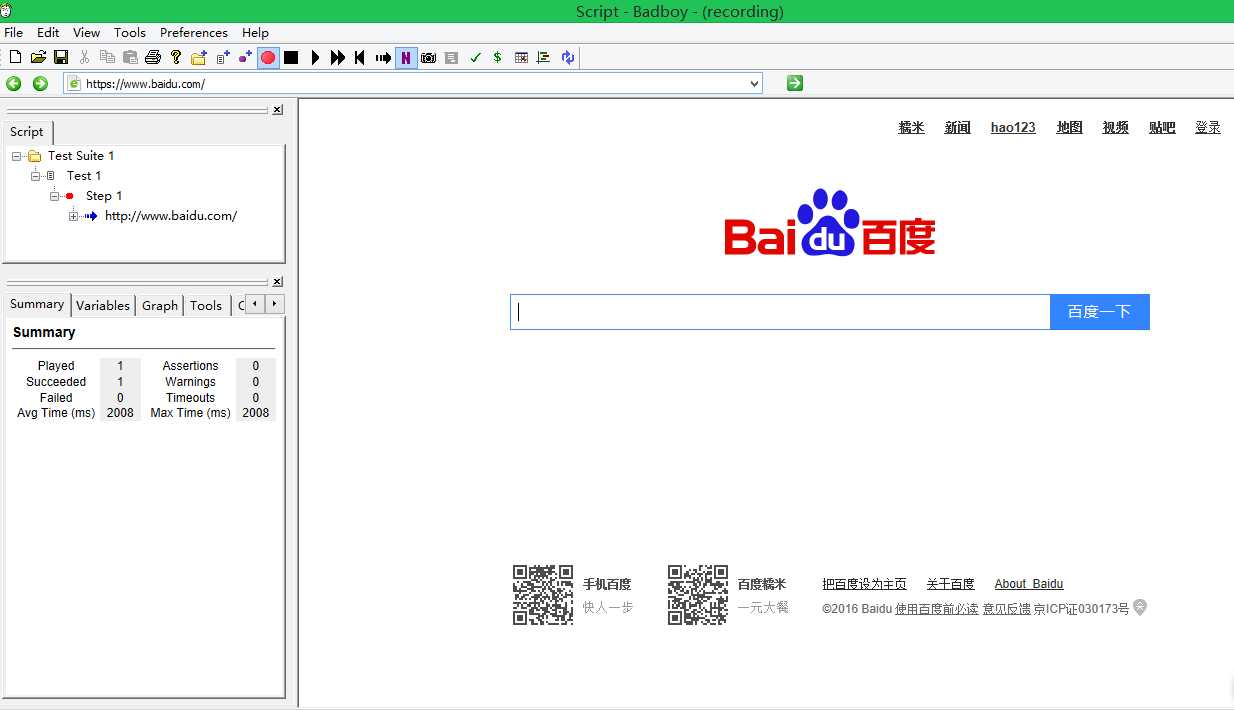
Task: Open the Tools menu
Action: pyautogui.click(x=130, y=33)
